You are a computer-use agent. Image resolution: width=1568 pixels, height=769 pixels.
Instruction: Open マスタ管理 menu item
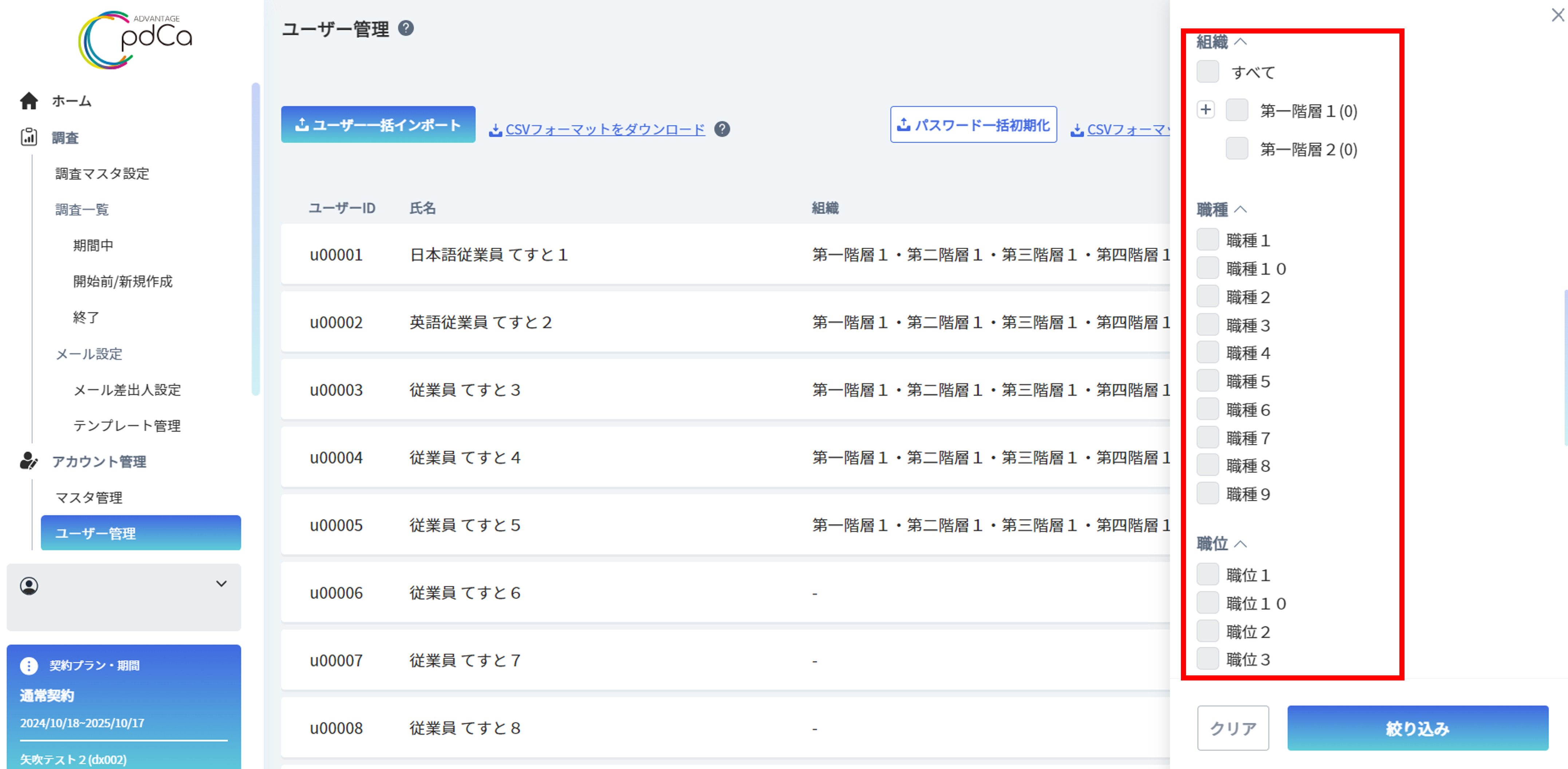coord(89,498)
